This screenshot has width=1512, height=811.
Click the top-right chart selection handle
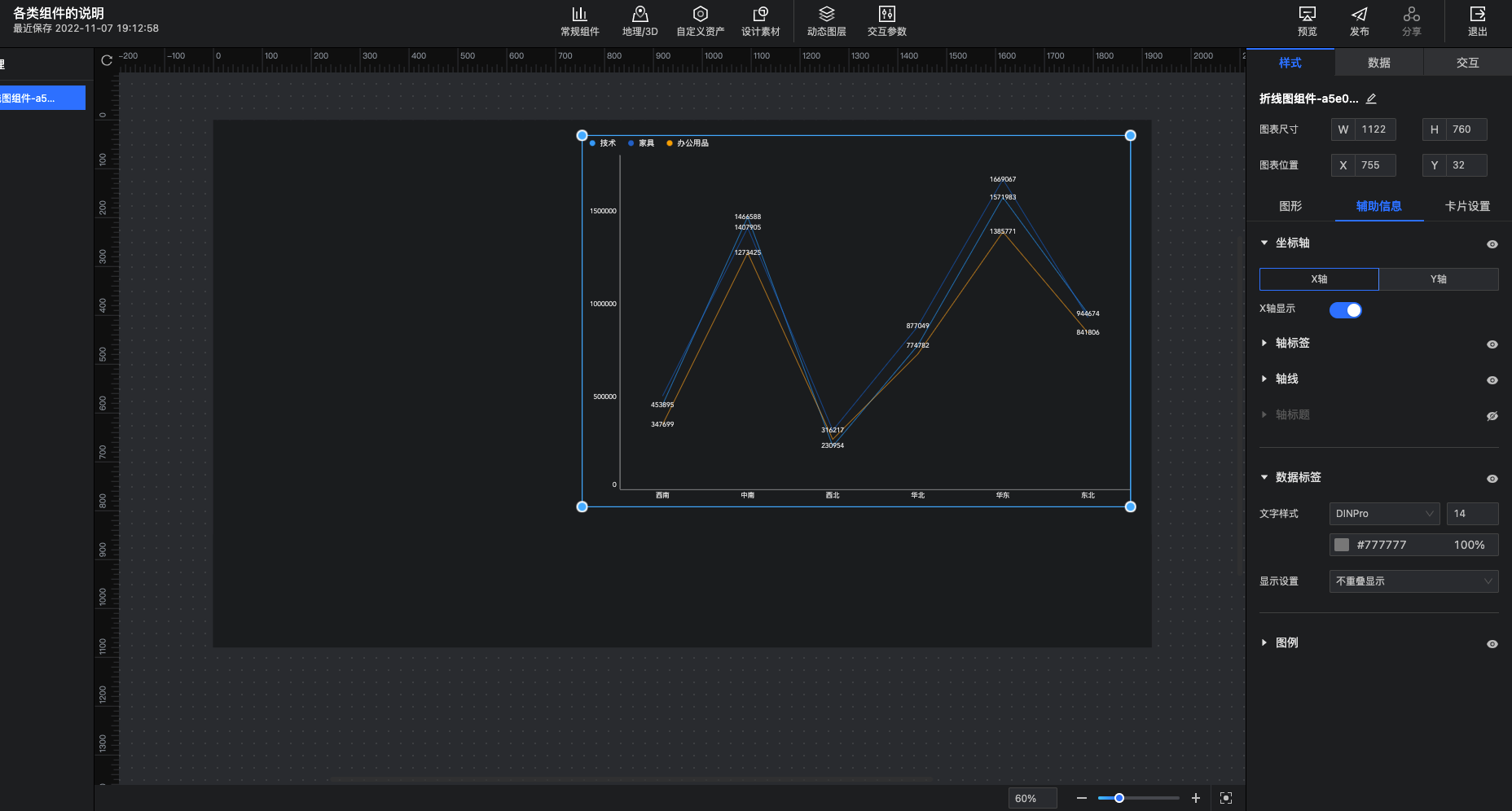[1130, 135]
